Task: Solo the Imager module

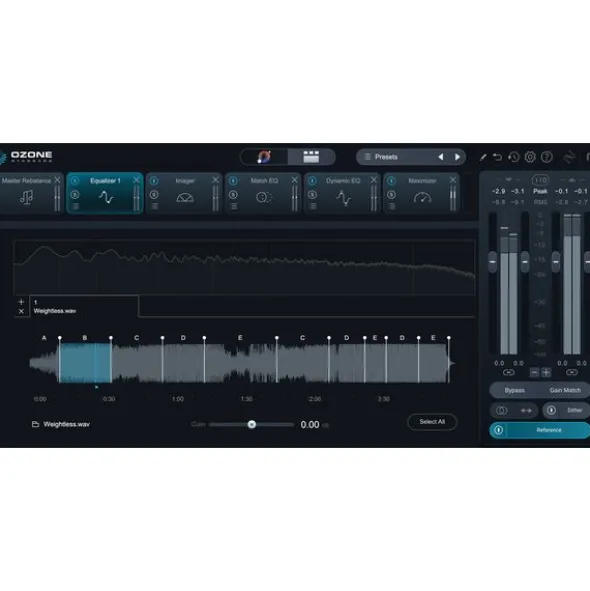Action: coord(154,195)
